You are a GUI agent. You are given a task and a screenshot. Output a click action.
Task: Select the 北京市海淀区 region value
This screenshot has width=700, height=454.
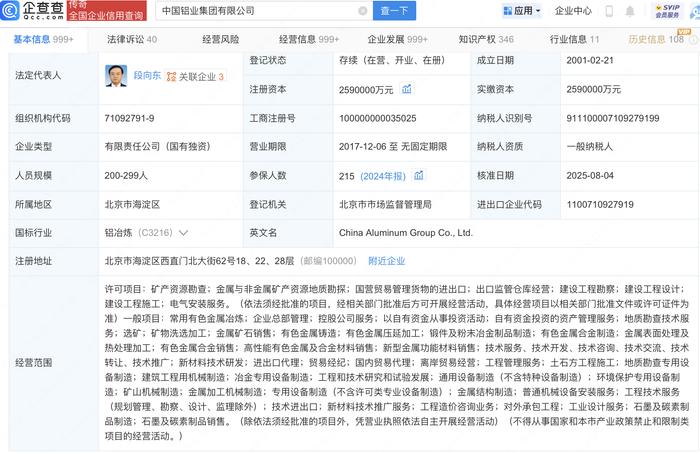(x=132, y=204)
